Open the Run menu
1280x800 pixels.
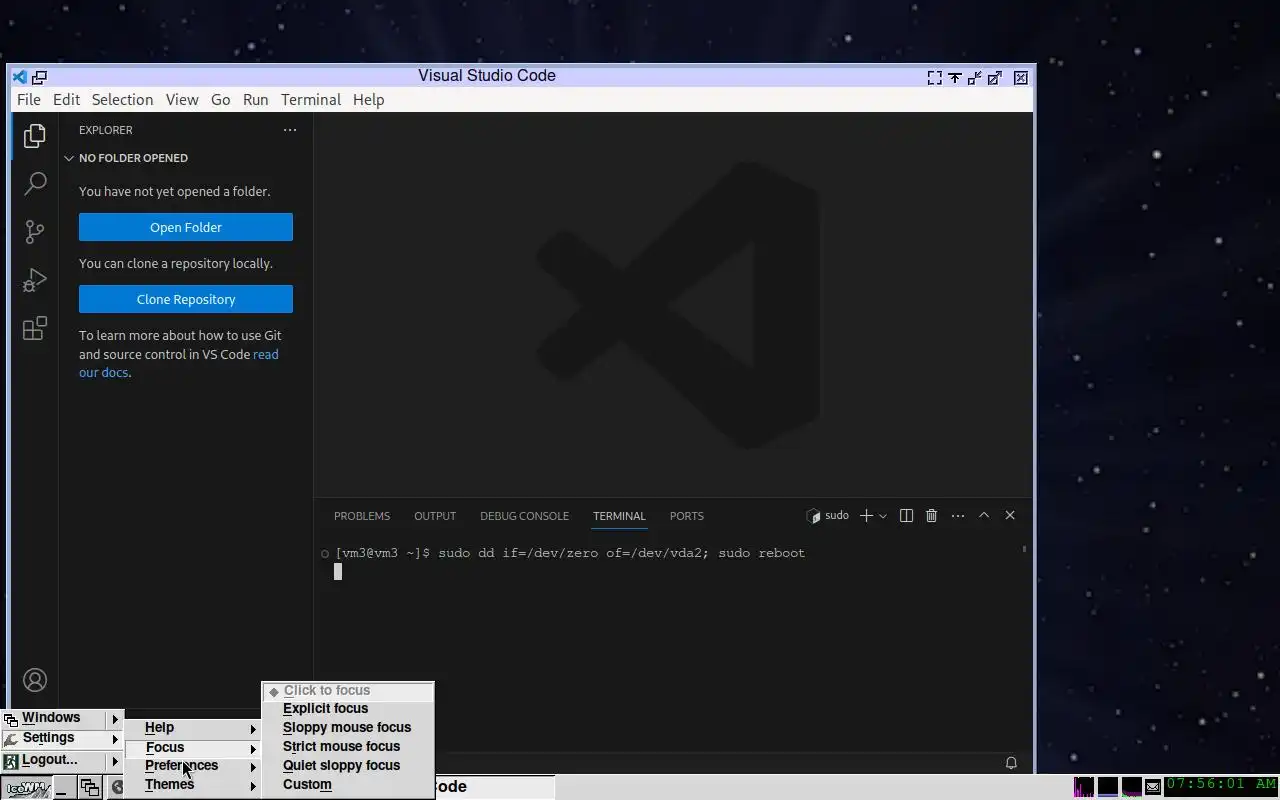coord(256,100)
